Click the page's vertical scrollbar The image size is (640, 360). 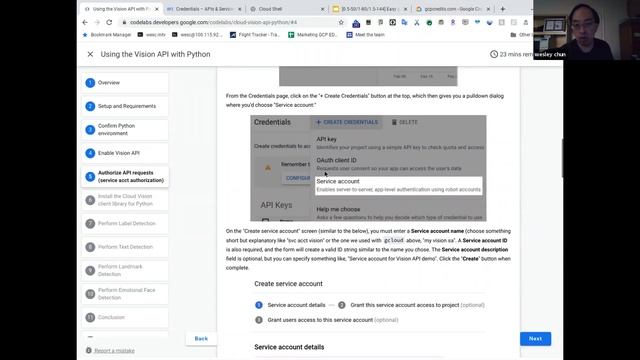(x=562, y=158)
